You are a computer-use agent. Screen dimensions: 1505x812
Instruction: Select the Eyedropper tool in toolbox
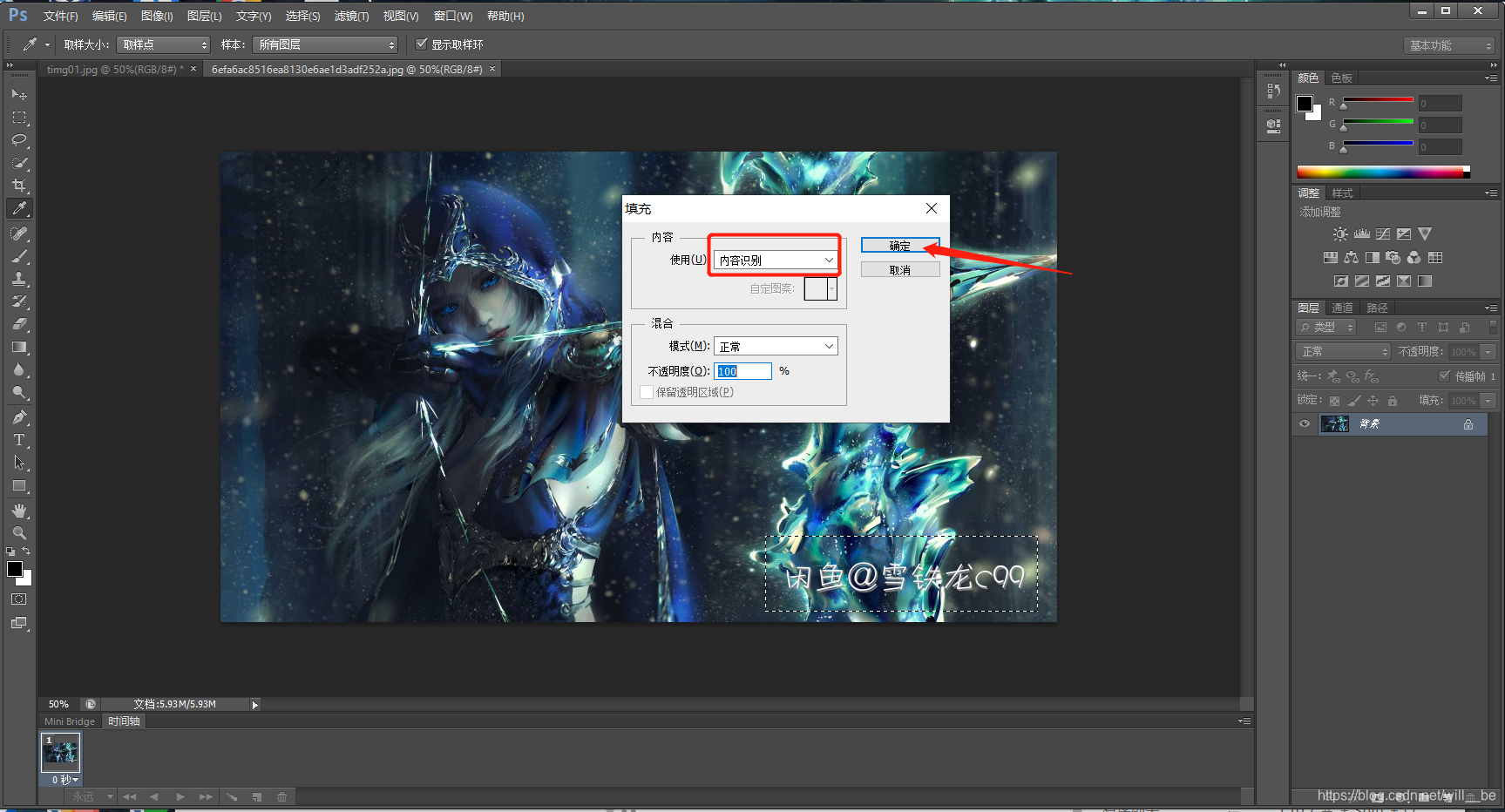pyautogui.click(x=19, y=208)
